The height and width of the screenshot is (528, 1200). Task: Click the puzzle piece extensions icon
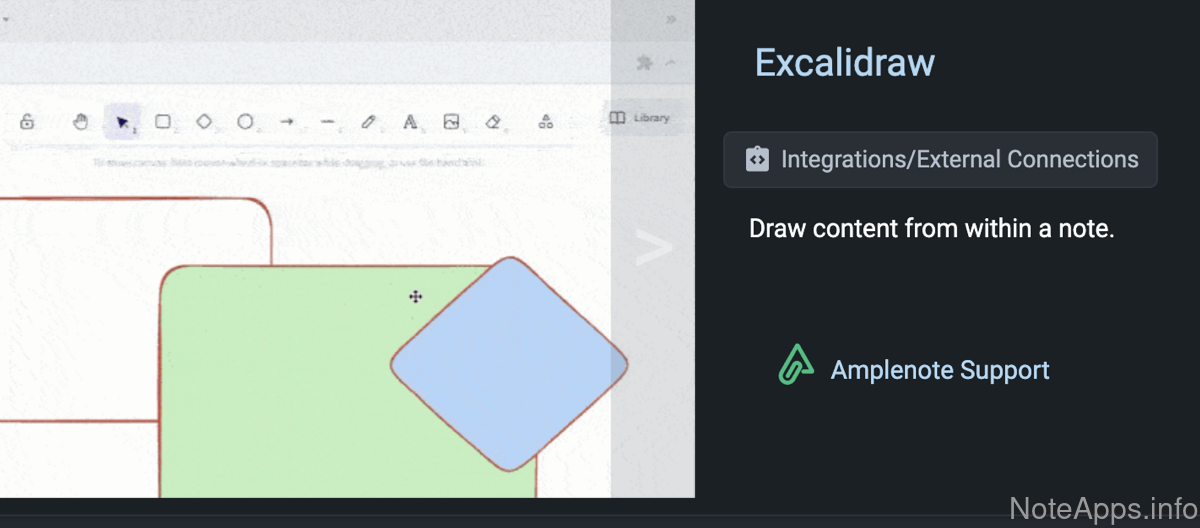[644, 63]
